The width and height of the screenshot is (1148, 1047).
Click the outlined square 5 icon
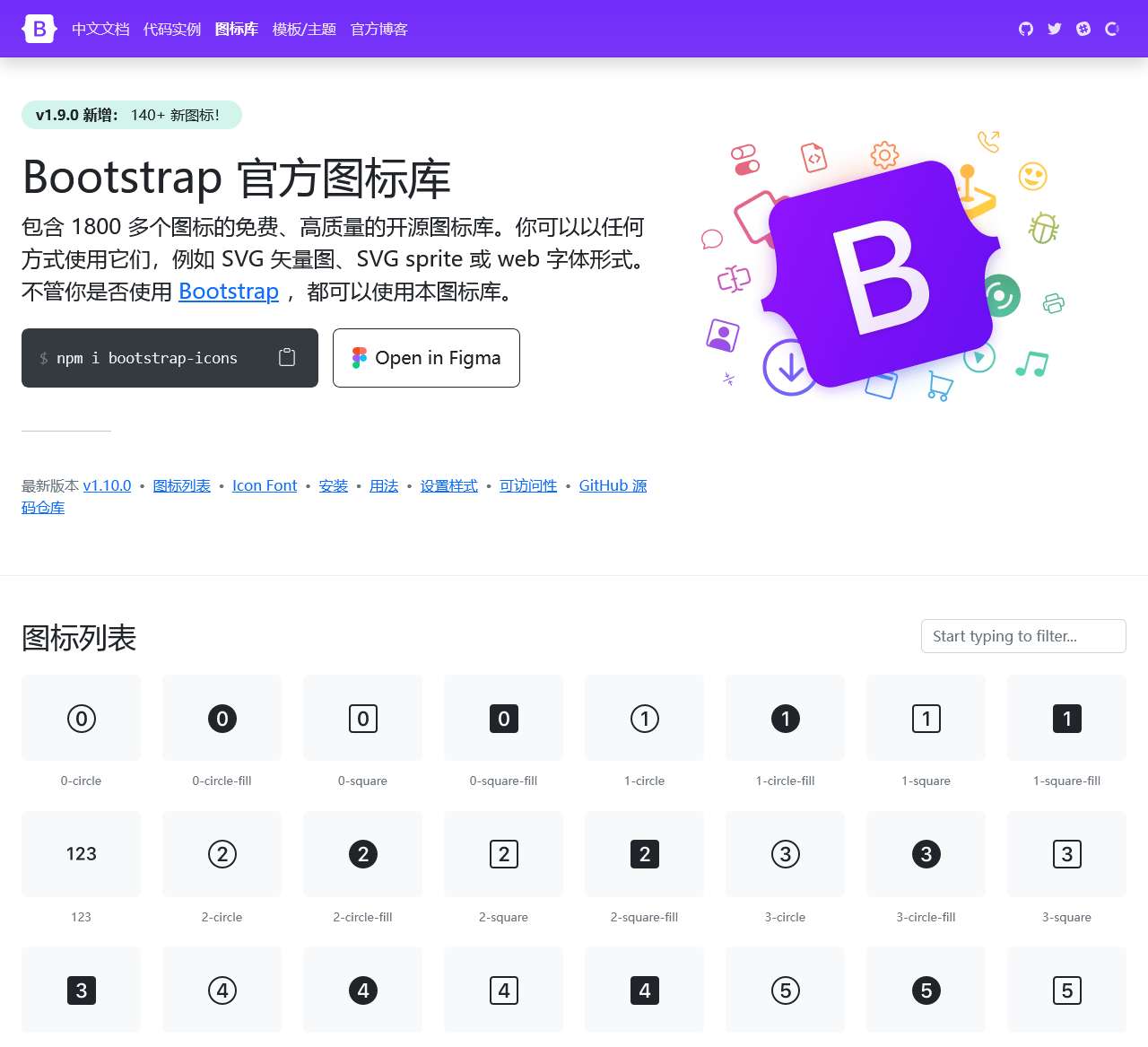1067,990
